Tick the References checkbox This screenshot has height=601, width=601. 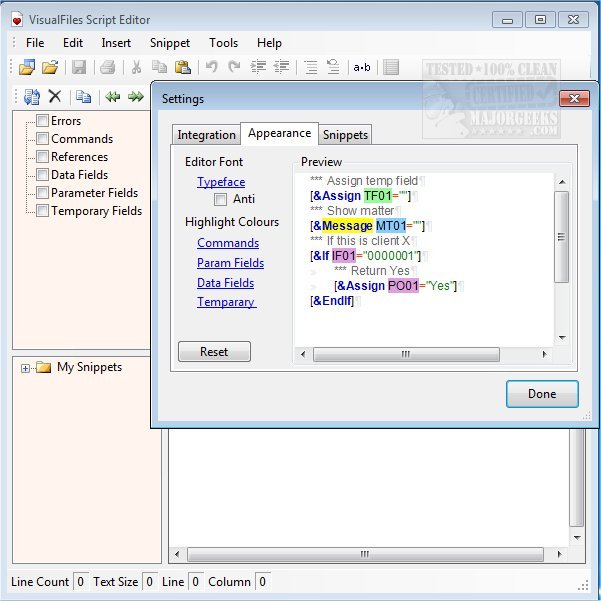(x=42, y=156)
